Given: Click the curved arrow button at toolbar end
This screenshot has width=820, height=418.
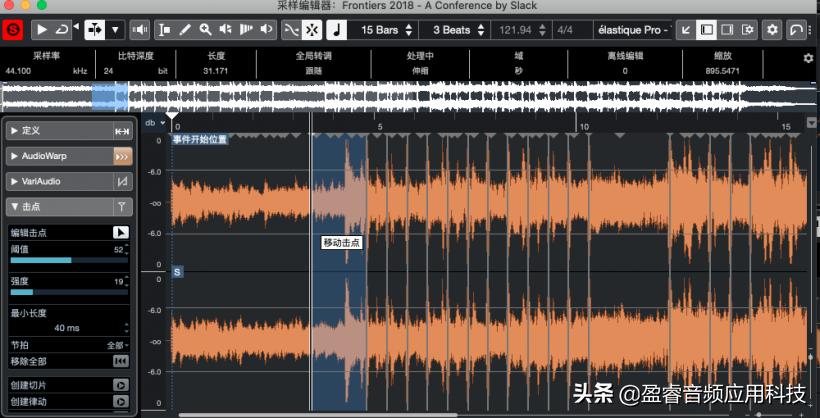Looking at the screenshot, I should (796, 30).
